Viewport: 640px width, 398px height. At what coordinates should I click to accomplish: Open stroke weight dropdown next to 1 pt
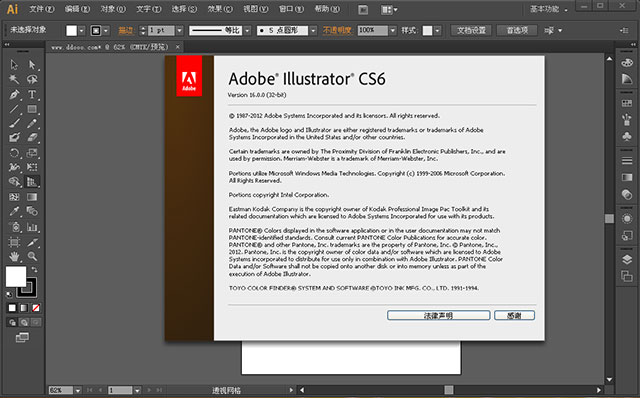tap(179, 30)
